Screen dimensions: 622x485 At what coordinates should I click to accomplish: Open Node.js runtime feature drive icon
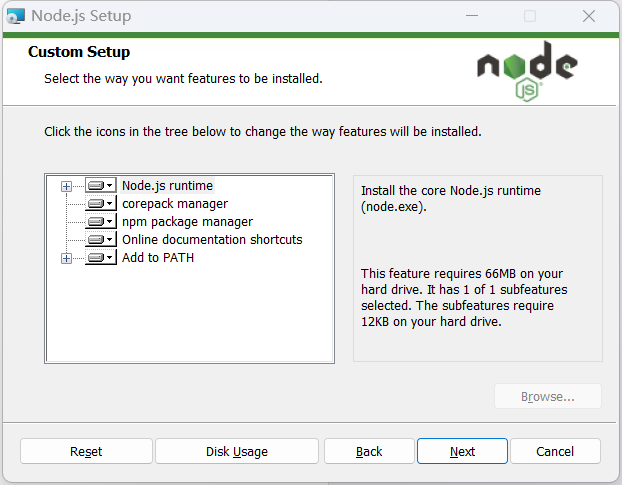point(101,186)
